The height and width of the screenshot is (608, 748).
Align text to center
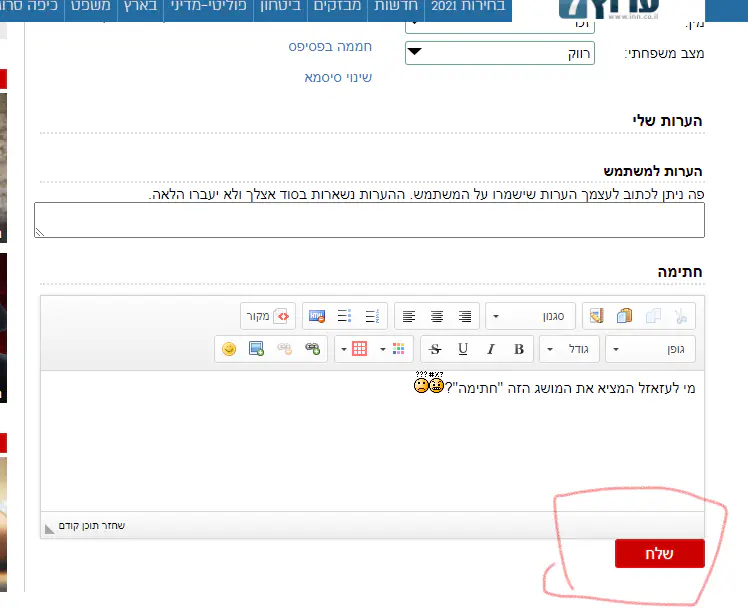[437, 317]
